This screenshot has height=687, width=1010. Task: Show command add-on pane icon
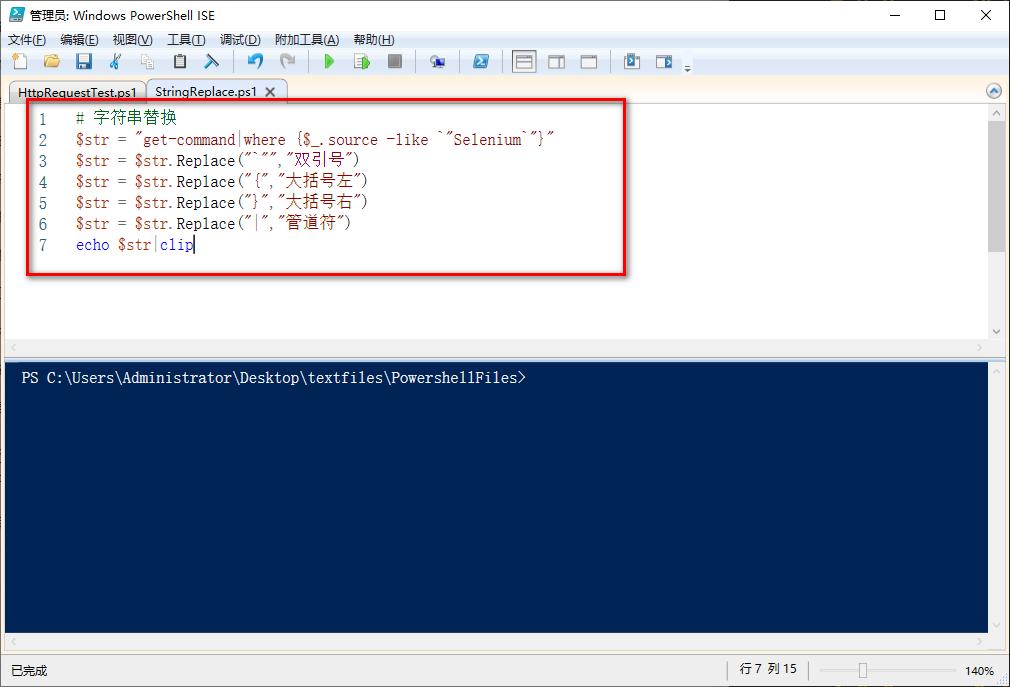point(664,62)
